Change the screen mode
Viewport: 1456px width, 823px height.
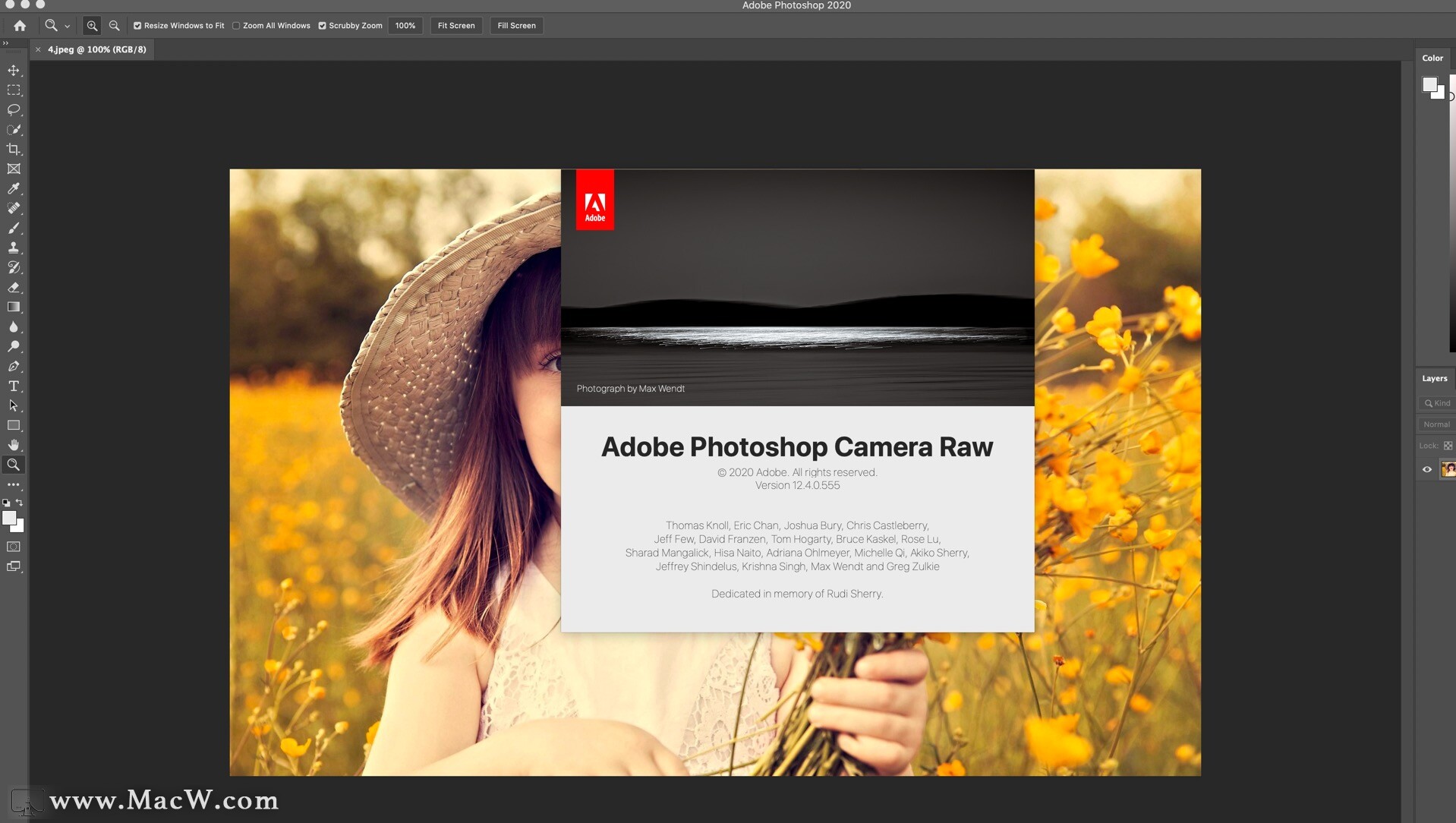coord(14,566)
